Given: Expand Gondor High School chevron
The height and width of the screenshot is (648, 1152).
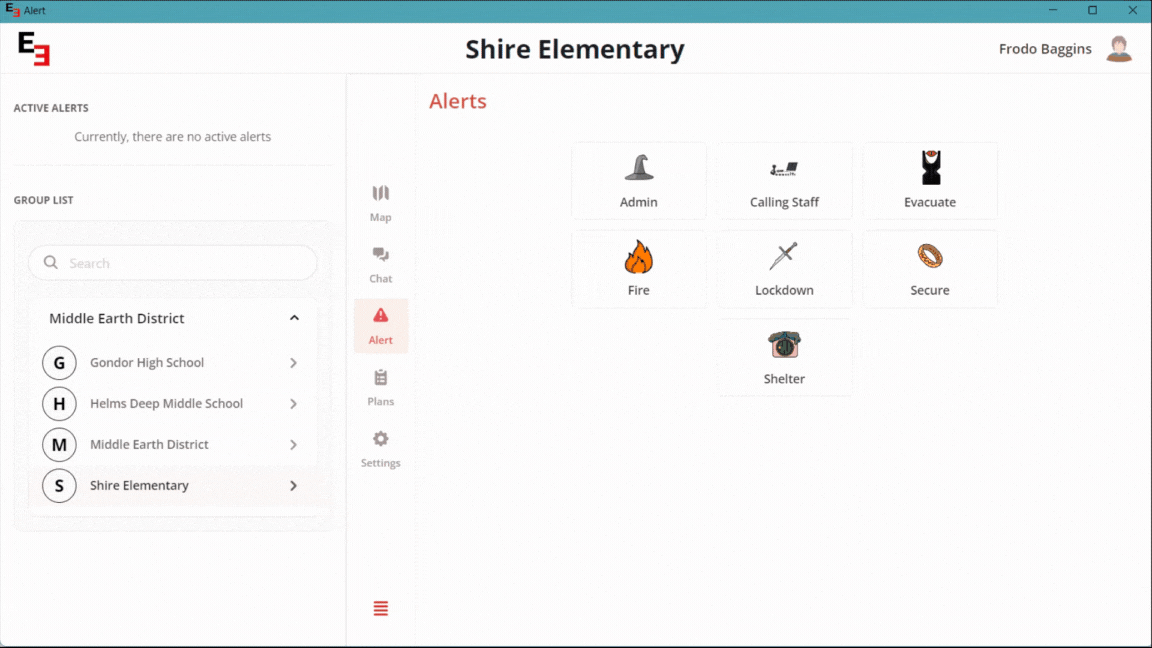Looking at the screenshot, I should (293, 363).
